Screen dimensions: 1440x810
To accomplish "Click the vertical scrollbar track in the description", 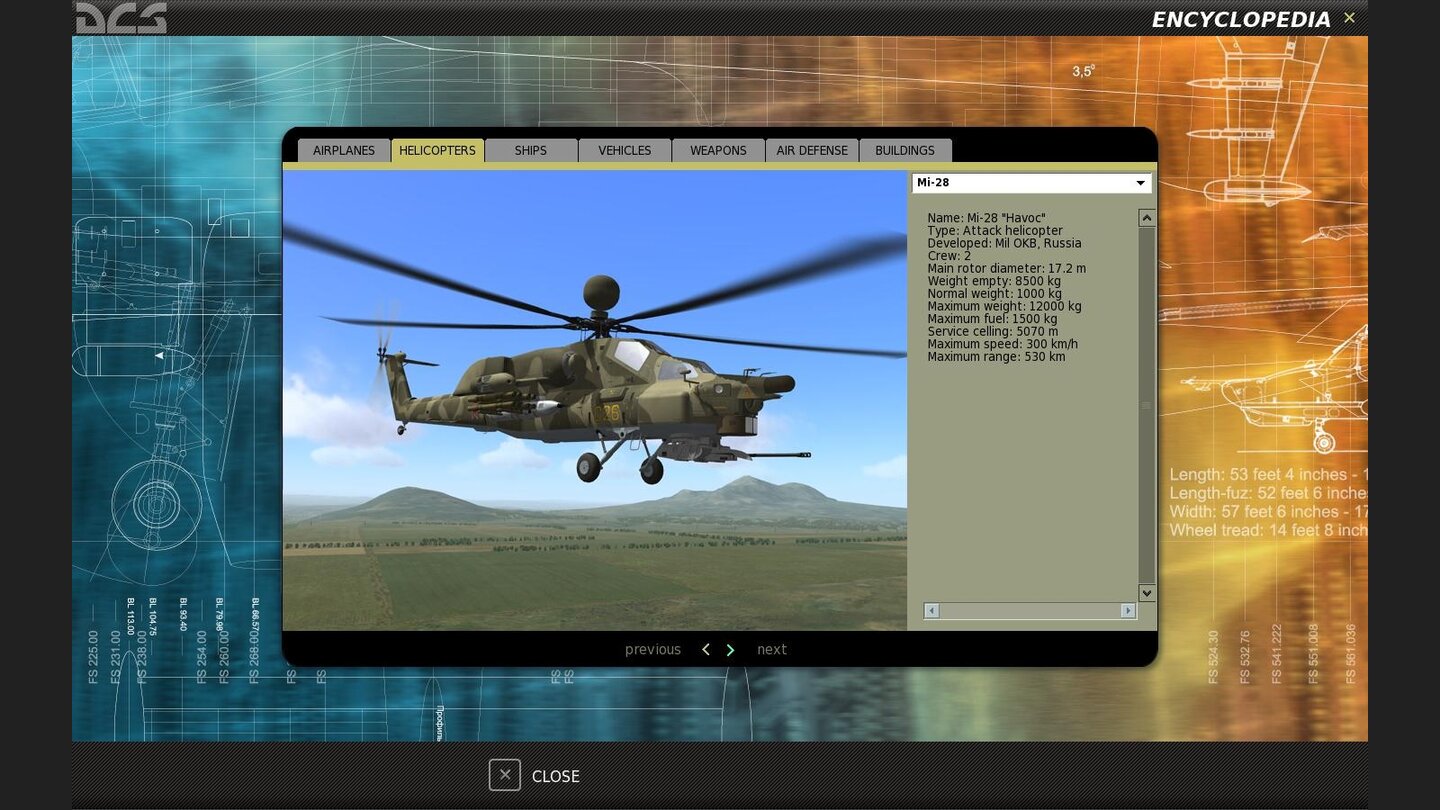I will pyautogui.click(x=1147, y=406).
